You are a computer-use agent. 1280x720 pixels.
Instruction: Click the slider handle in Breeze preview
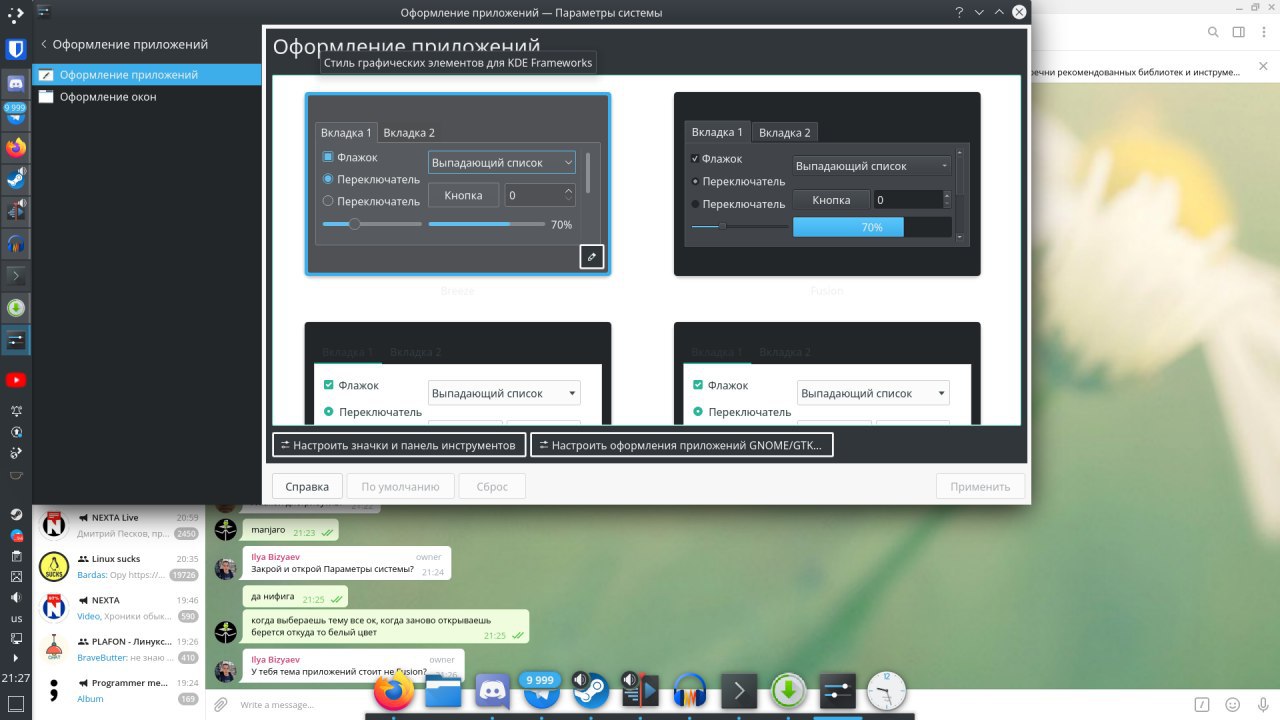(x=354, y=224)
